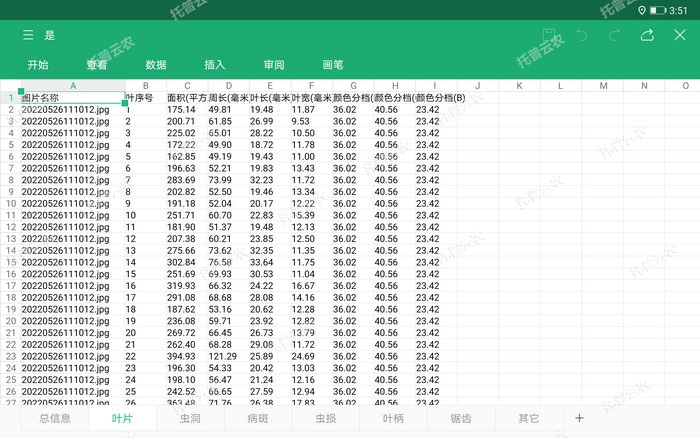The width and height of the screenshot is (700, 438).
Task: Switch to the 数据 menu tab
Action: pyautogui.click(x=156, y=65)
